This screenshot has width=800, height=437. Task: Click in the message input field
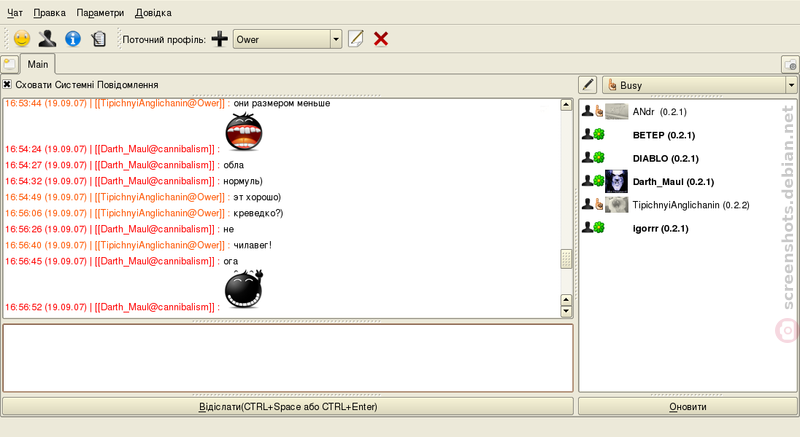(288, 358)
